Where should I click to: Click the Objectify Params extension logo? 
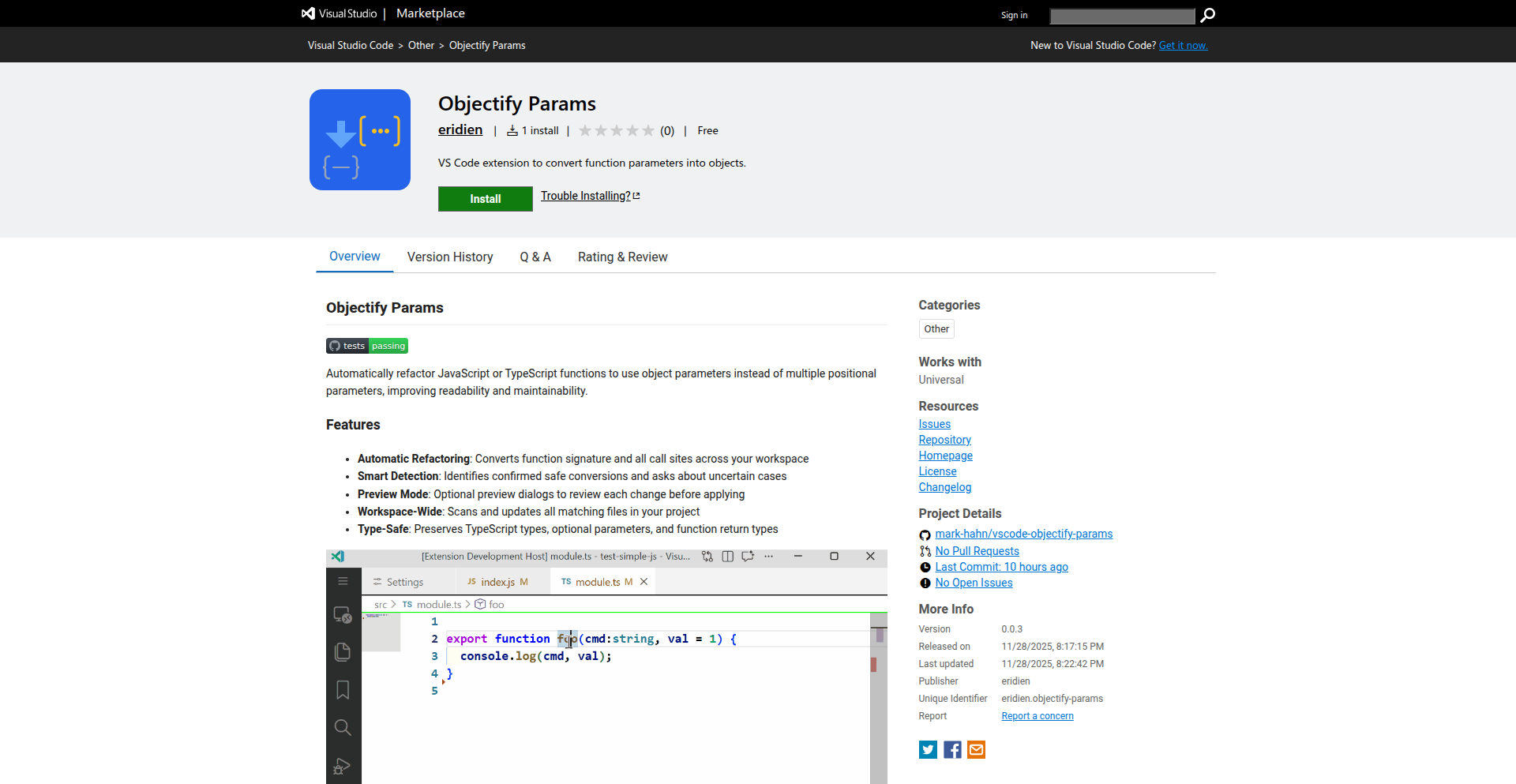[360, 140]
